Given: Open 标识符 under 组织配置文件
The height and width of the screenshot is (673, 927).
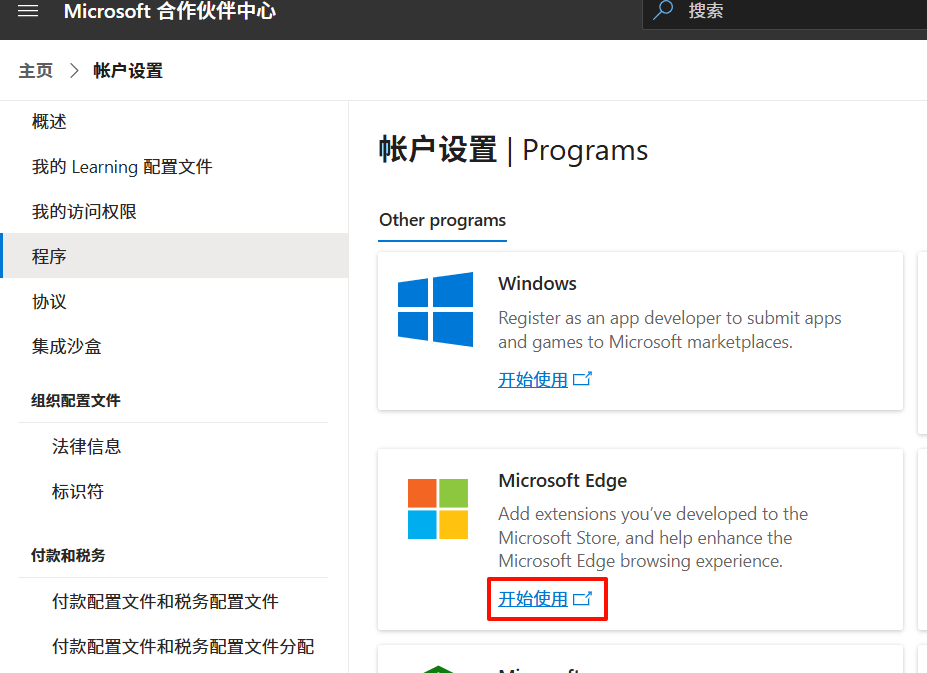Looking at the screenshot, I should 77,491.
